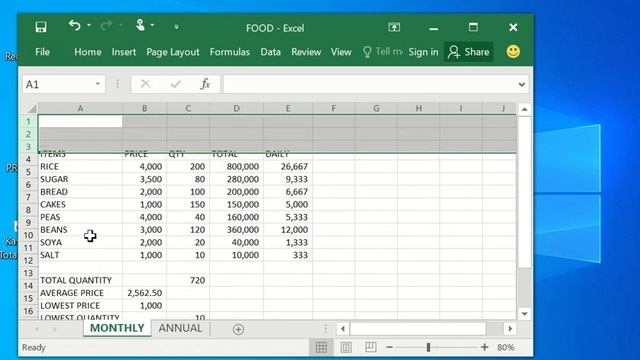Screen dimensions: 640x360
Task: Select column B header
Action: (144, 109)
